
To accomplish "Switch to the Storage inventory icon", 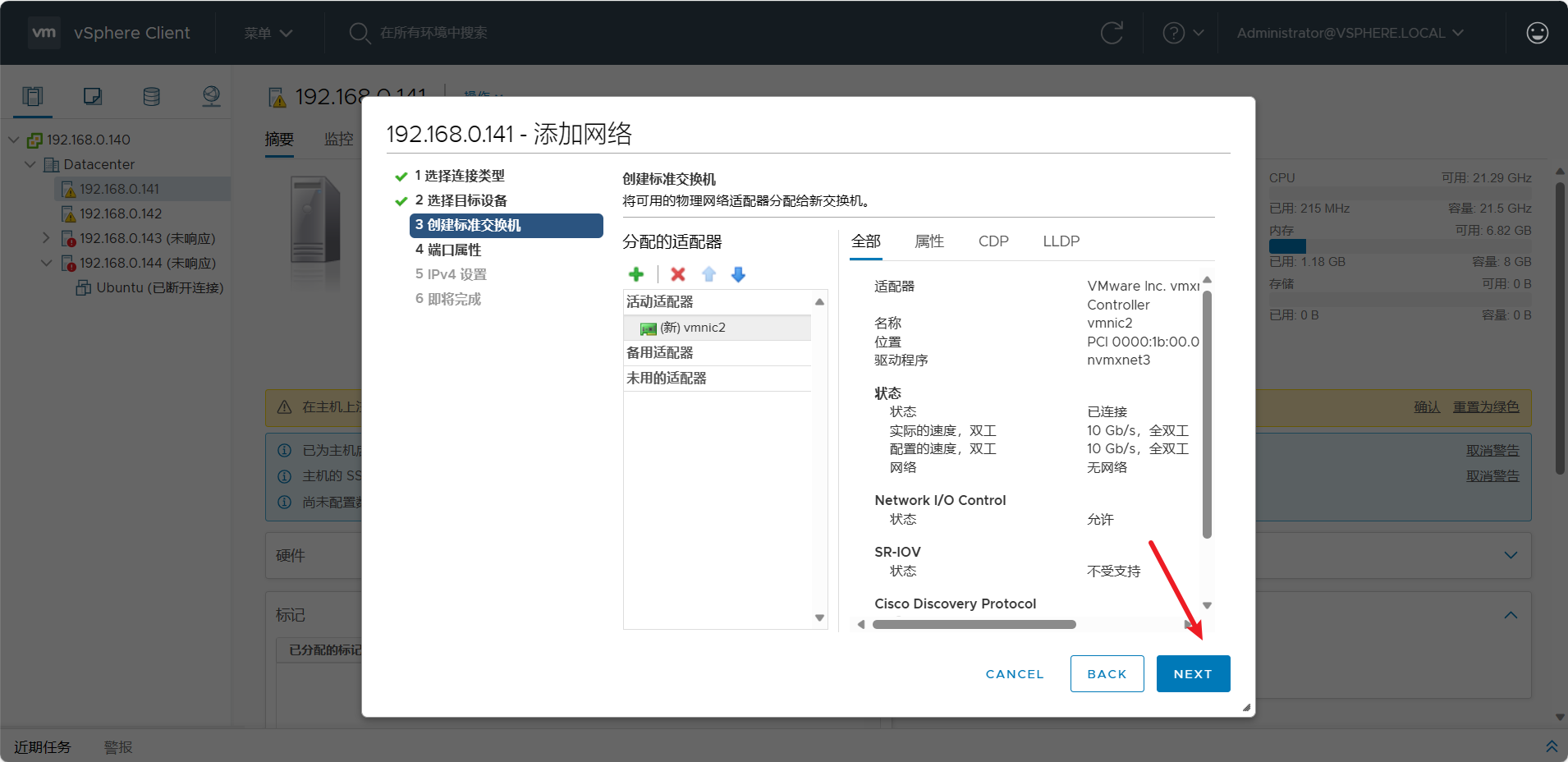I will (x=152, y=96).
